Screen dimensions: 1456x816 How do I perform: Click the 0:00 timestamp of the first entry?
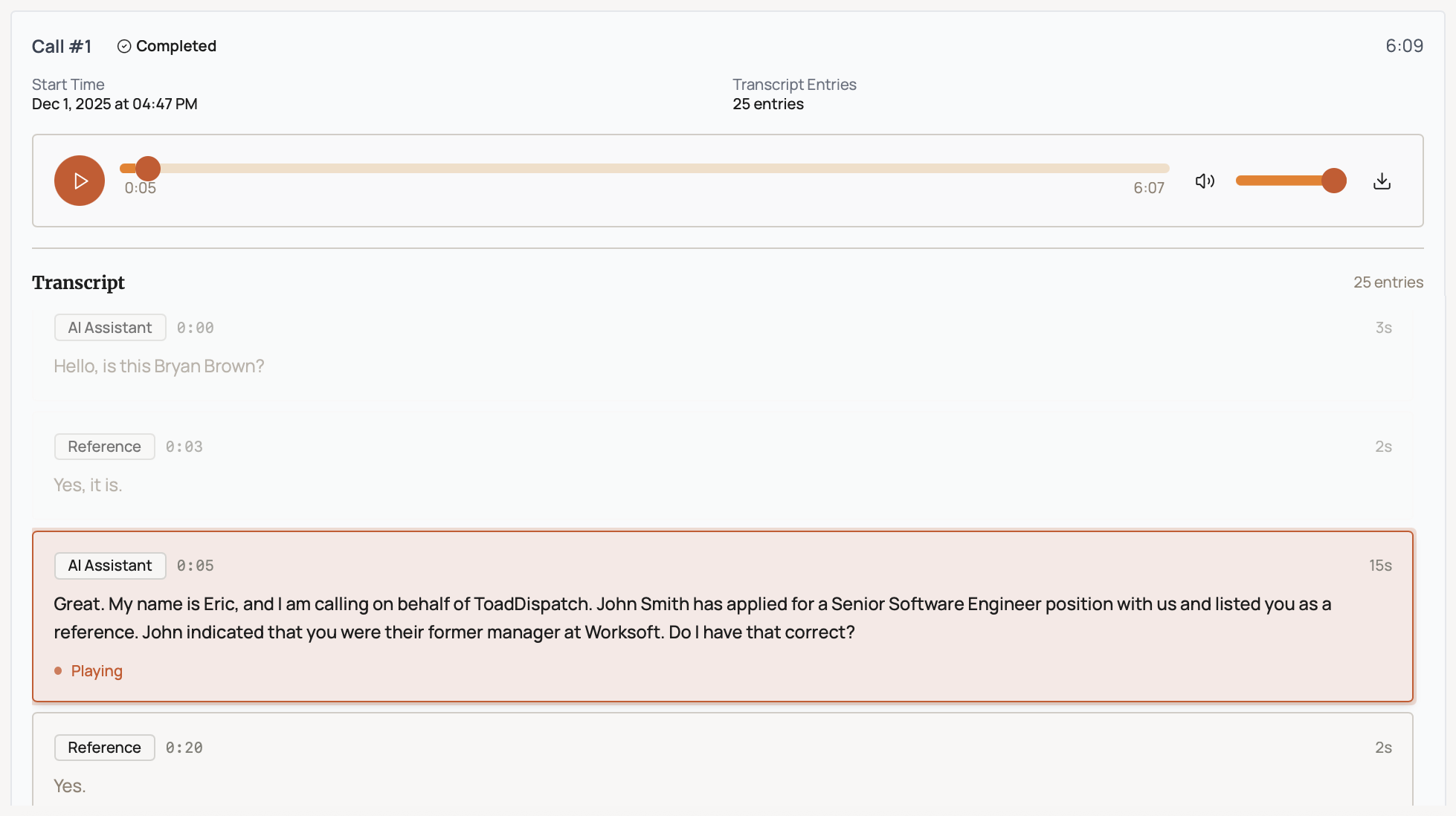(x=195, y=328)
